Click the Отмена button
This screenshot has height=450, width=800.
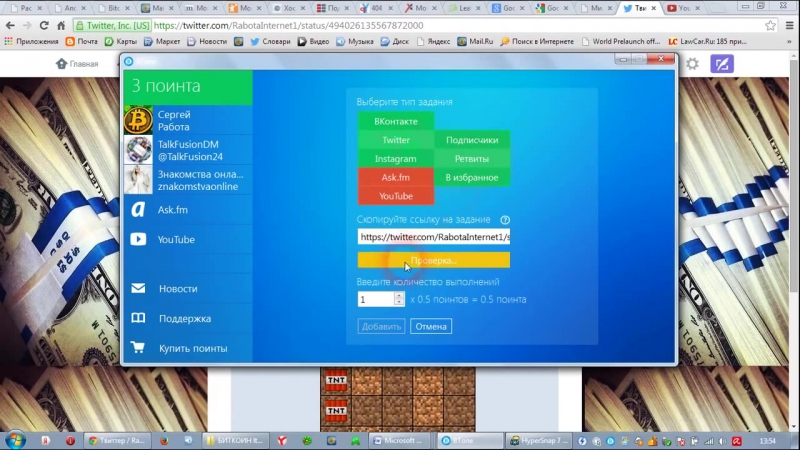coord(431,327)
